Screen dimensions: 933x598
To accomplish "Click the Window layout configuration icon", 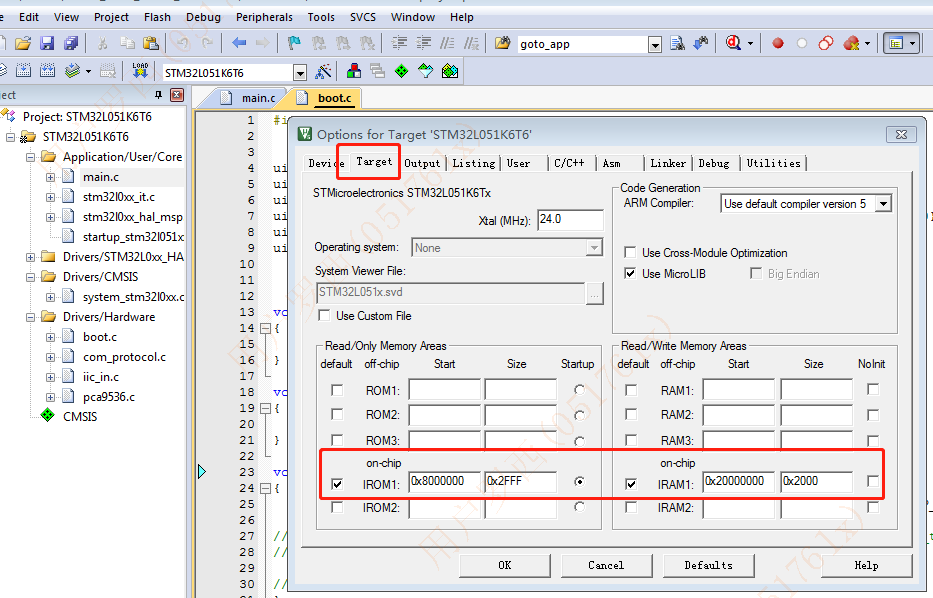I will tap(896, 43).
